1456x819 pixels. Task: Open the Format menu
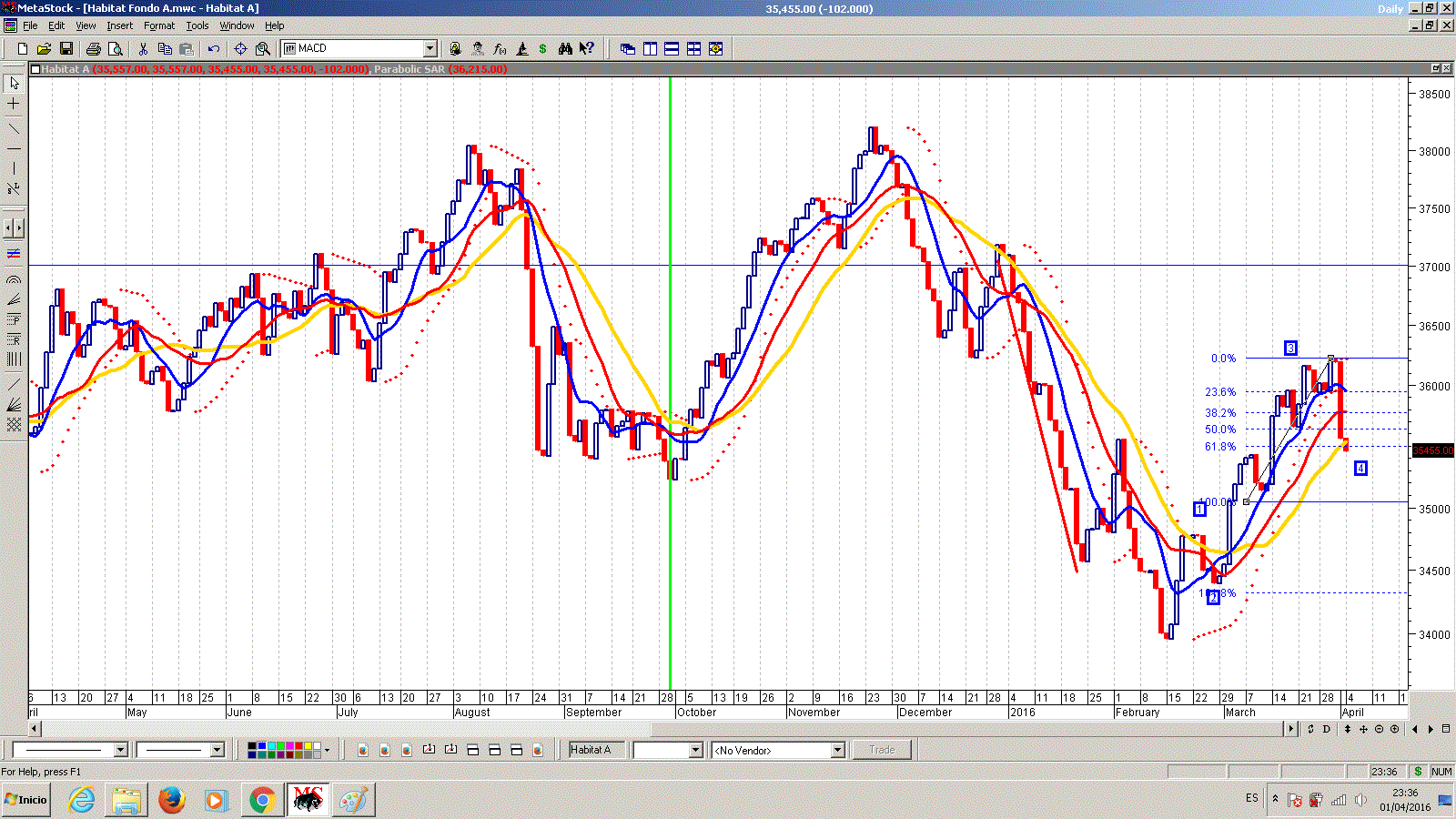159,25
